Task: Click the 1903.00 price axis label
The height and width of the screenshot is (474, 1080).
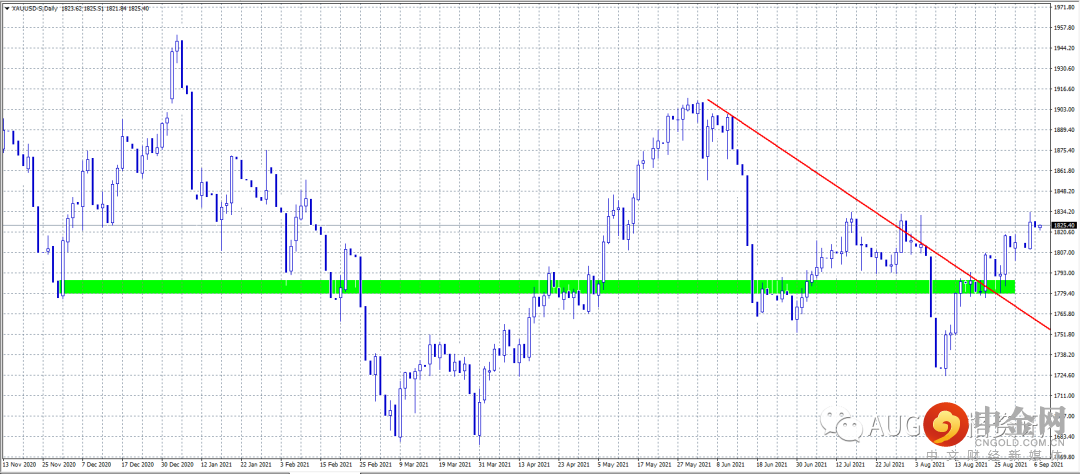Action: tap(1065, 110)
